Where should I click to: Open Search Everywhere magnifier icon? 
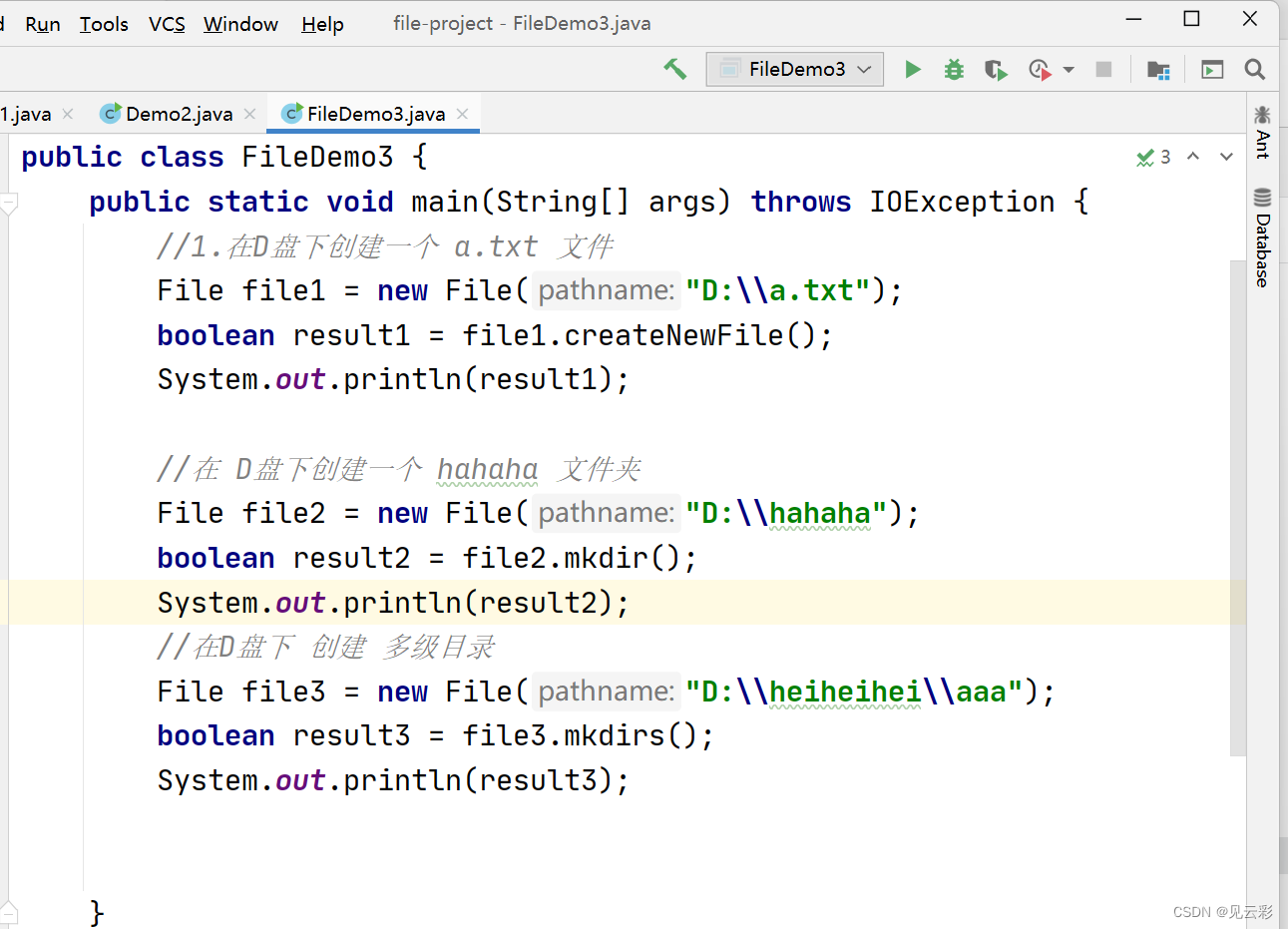(1255, 69)
